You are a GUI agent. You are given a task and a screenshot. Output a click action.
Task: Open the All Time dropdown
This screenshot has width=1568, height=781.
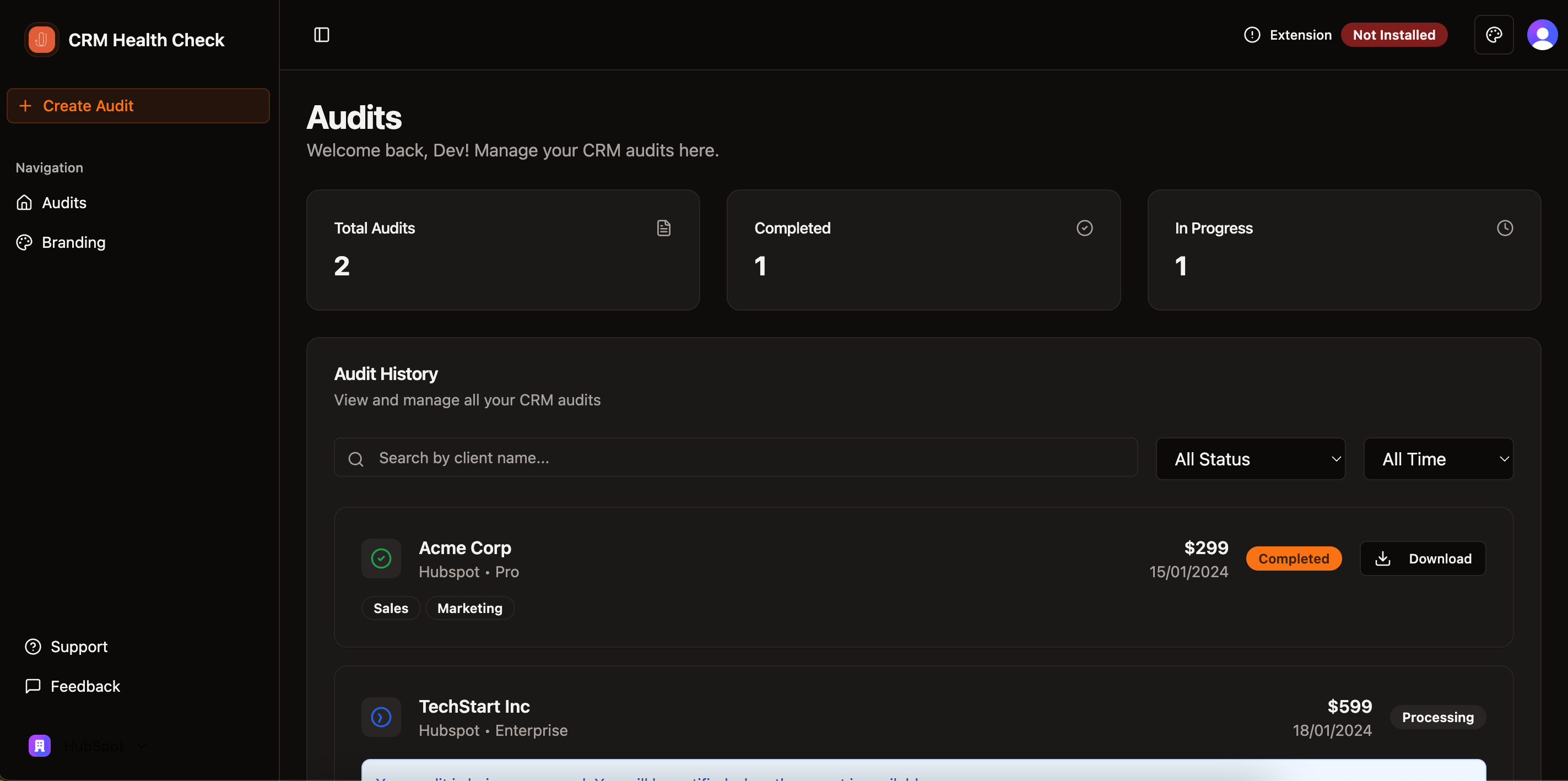click(1439, 458)
